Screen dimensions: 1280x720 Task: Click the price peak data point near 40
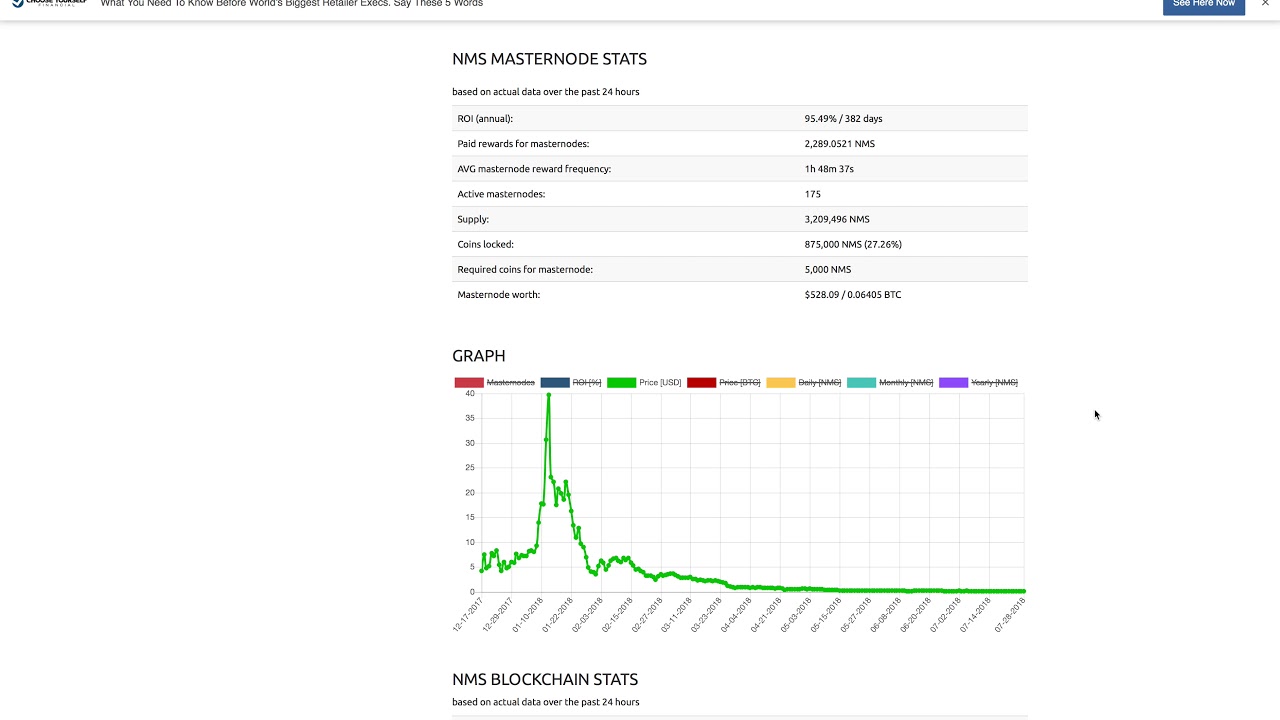click(x=548, y=395)
